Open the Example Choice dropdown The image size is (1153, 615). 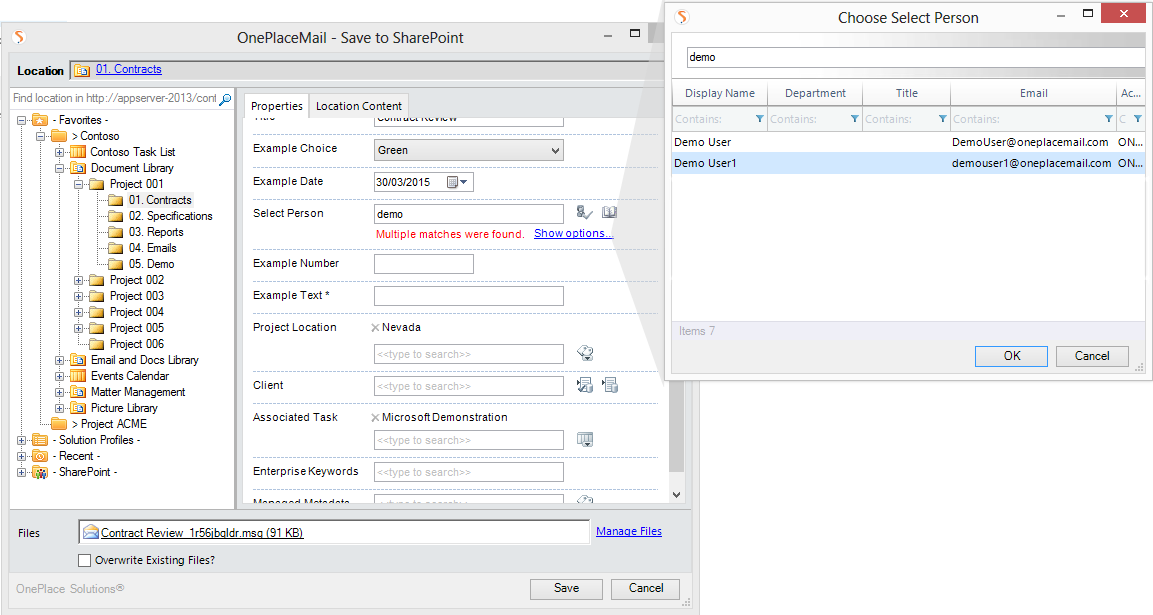tap(556, 151)
